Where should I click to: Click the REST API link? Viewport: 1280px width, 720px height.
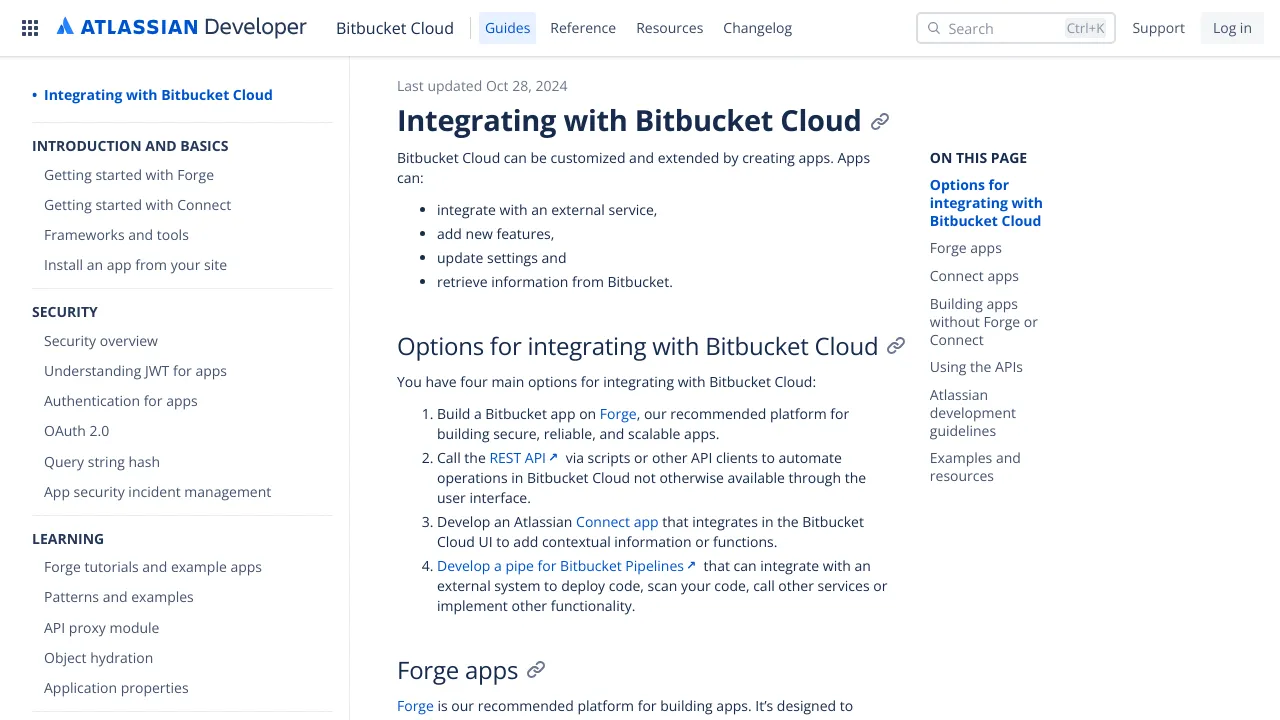pos(517,458)
